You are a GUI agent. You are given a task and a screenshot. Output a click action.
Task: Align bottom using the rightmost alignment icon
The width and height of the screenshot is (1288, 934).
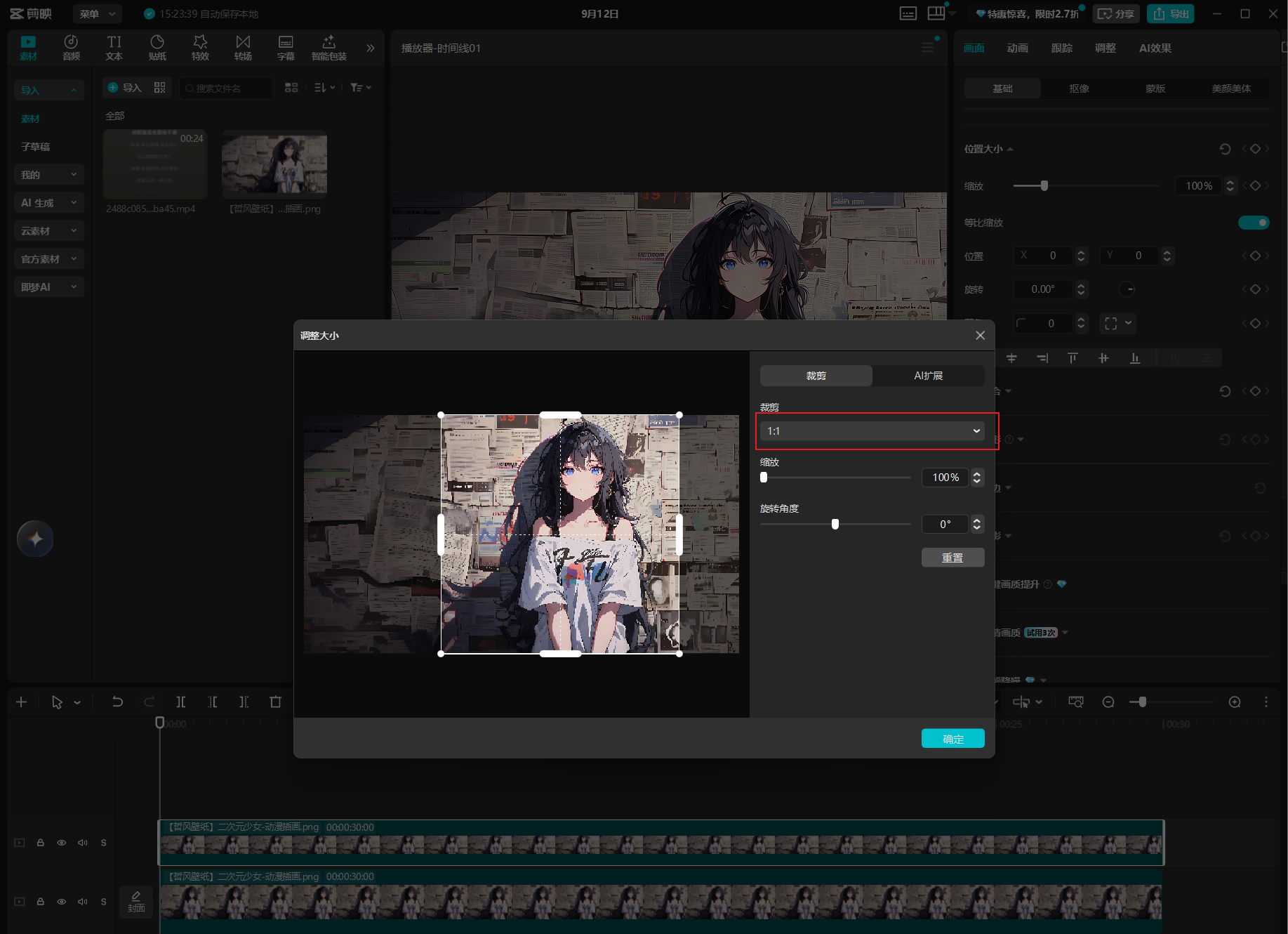1134,358
